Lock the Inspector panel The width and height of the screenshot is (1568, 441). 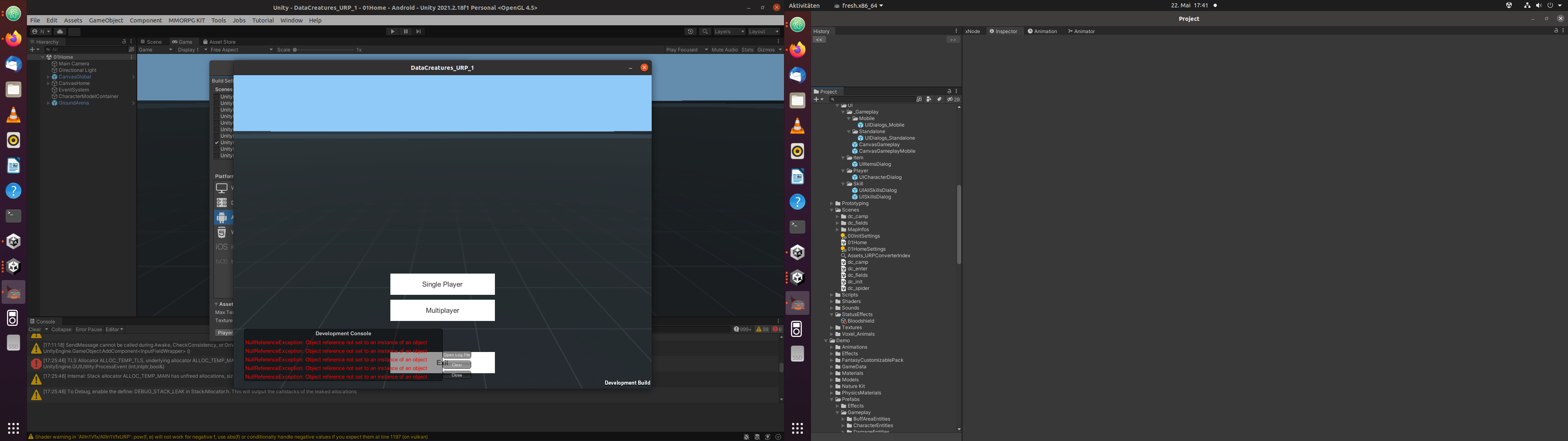[1556, 31]
